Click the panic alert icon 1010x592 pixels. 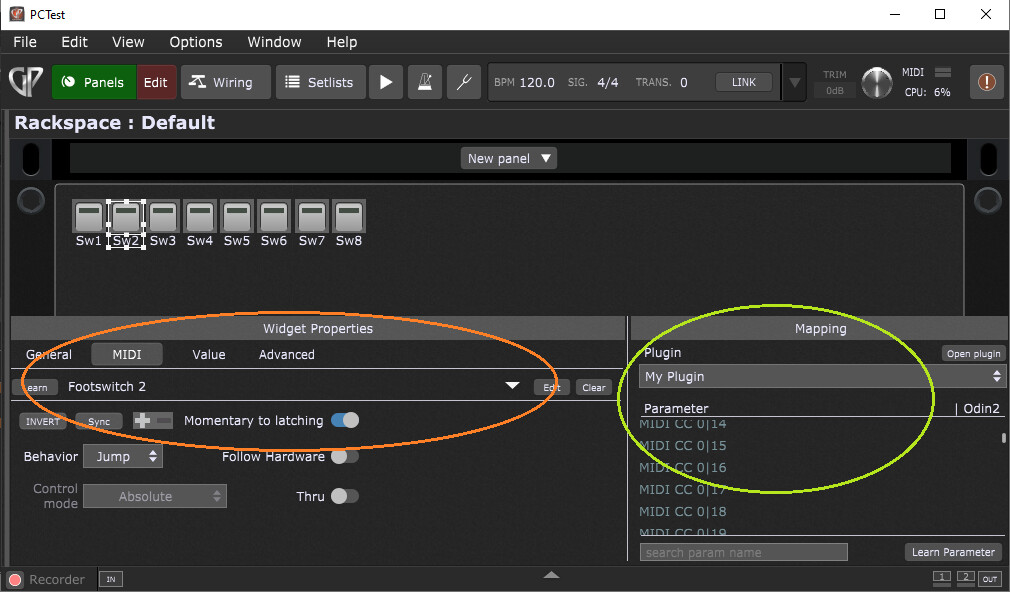pos(986,82)
